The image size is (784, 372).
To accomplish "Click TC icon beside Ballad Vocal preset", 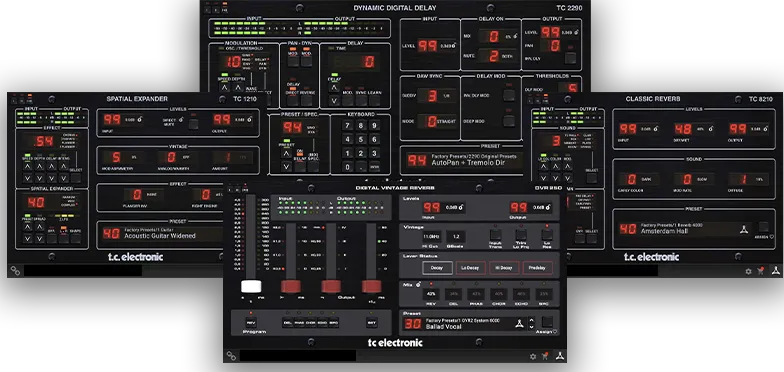I will point(520,324).
